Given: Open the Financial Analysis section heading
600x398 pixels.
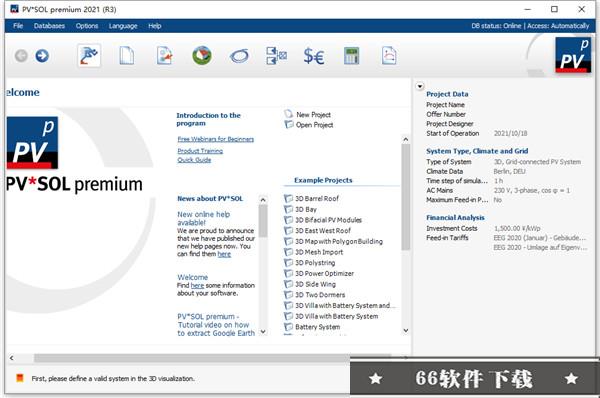Looking at the screenshot, I should (455, 217).
